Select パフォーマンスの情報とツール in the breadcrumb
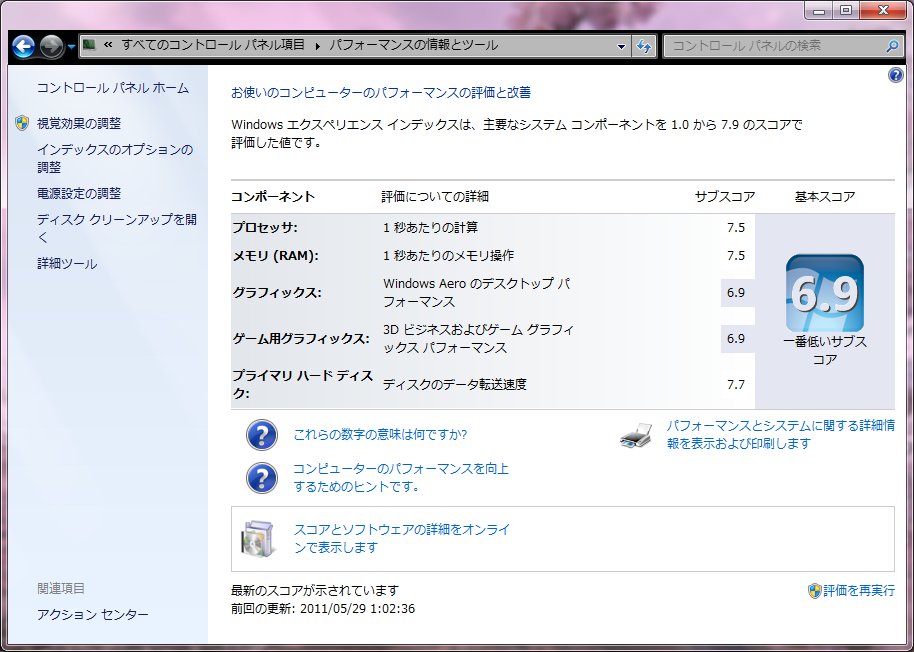 (413, 45)
